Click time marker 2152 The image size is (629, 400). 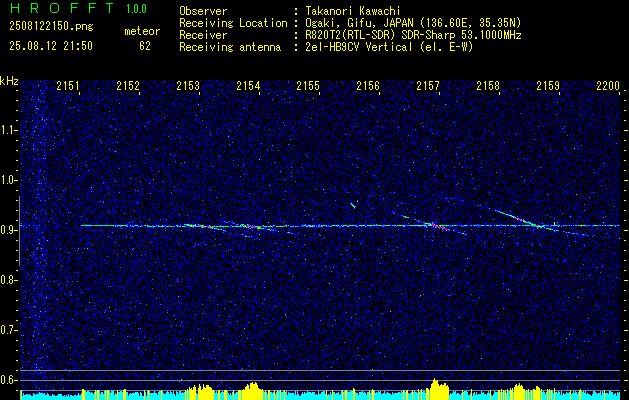[128, 85]
